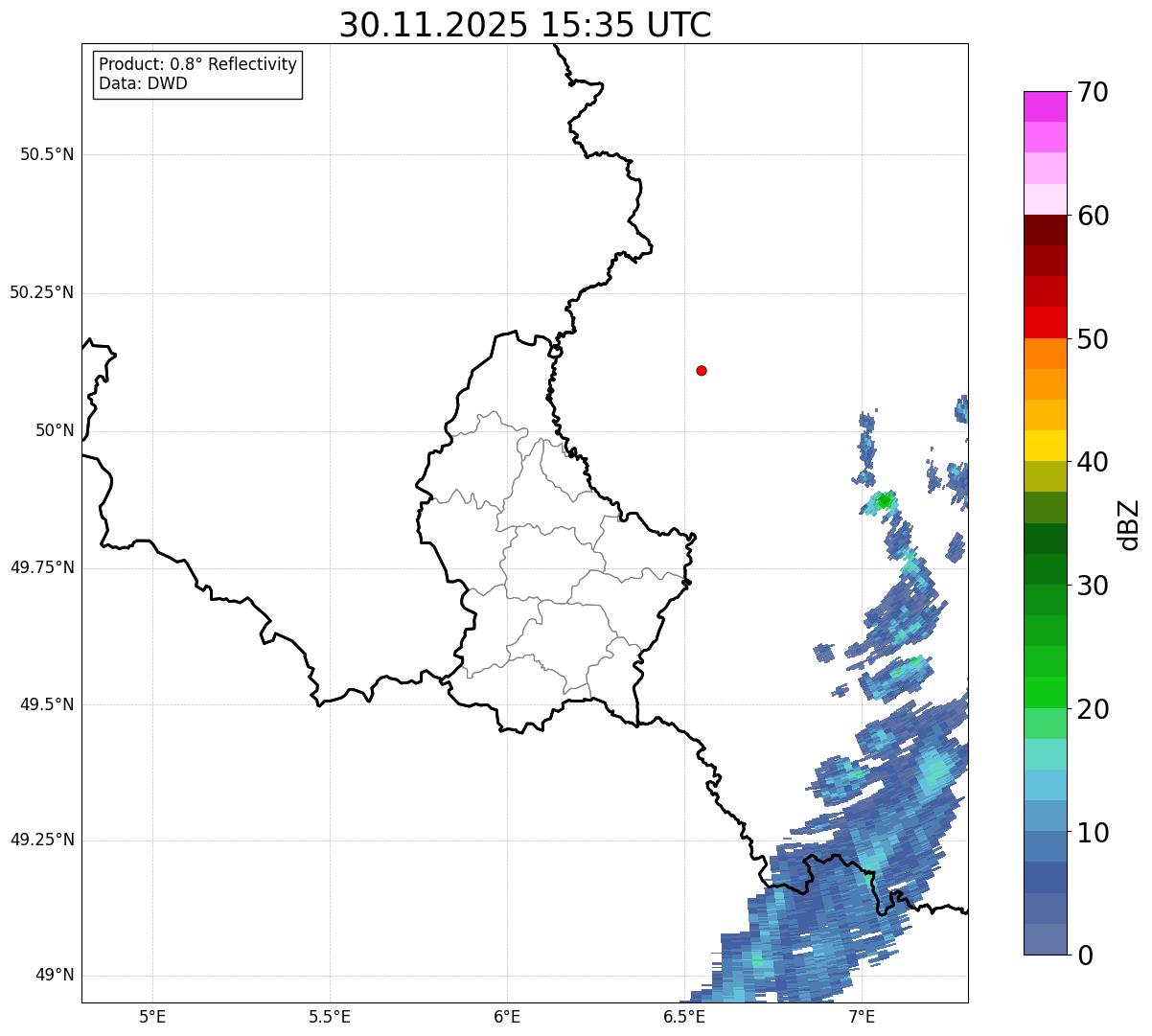Screen dimensions: 1152x1036
Task: Click the bright green colorbar segment above 20
Action: 1045,692
